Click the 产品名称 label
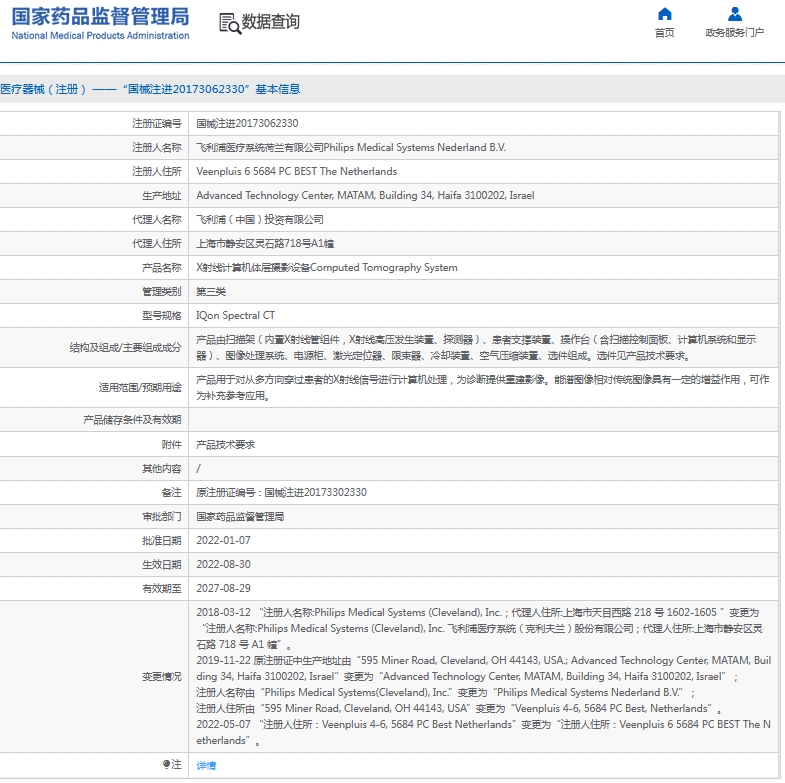785x783 pixels. [x=162, y=267]
